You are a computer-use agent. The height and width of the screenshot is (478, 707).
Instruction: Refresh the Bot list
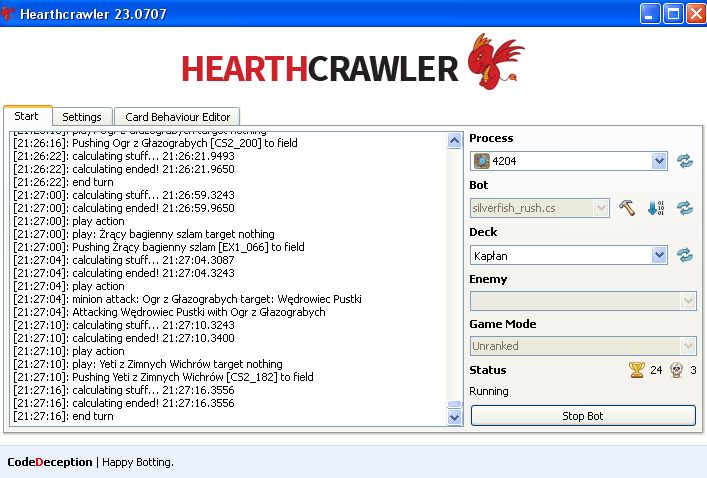(x=684, y=208)
